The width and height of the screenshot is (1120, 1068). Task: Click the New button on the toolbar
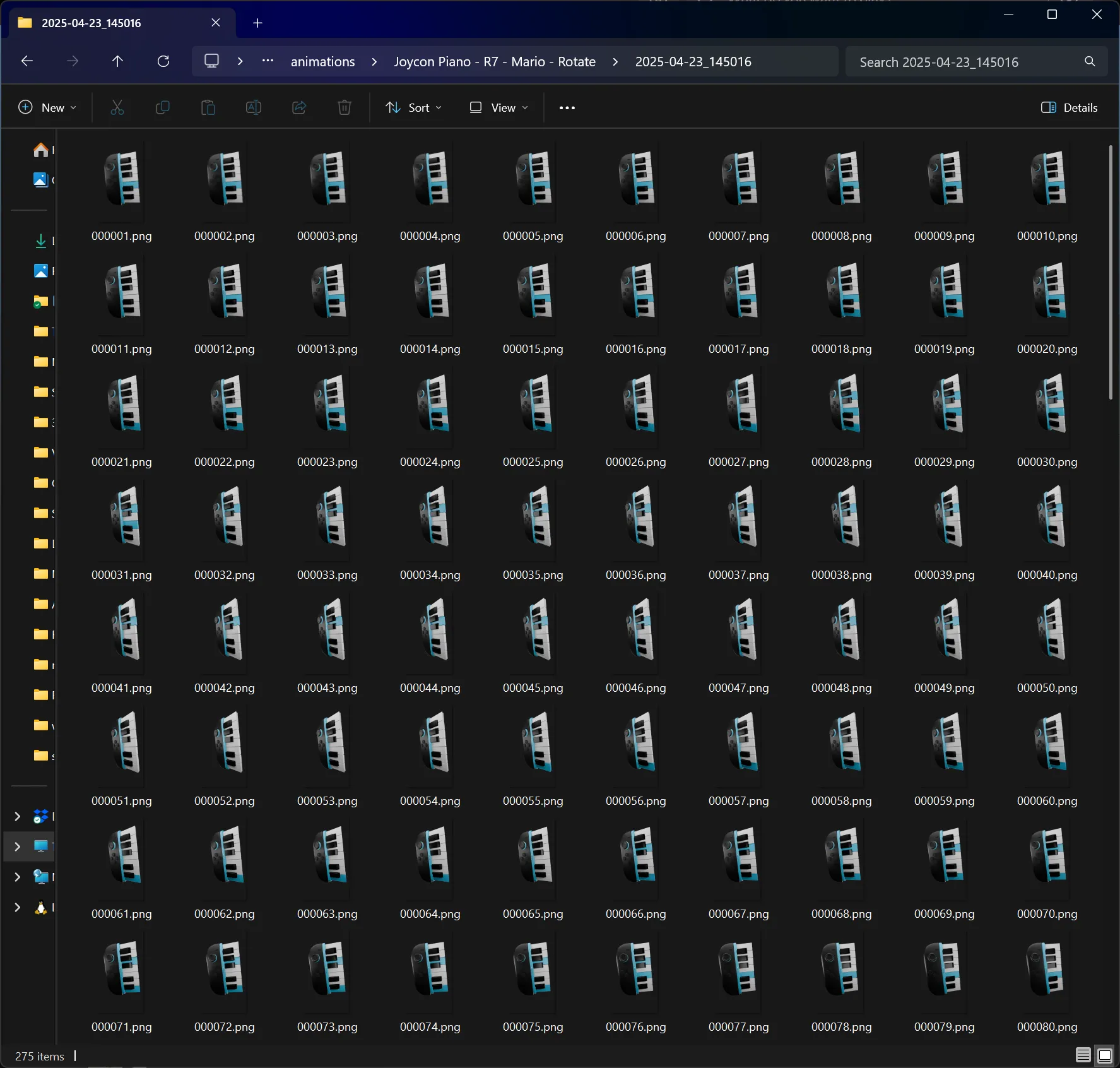click(47, 107)
